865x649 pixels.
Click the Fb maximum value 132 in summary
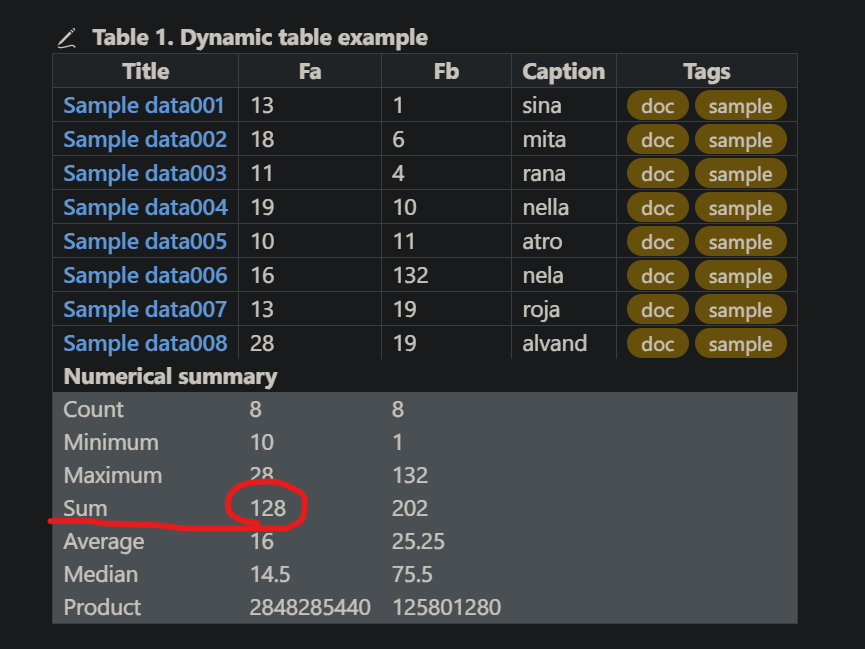click(x=410, y=476)
